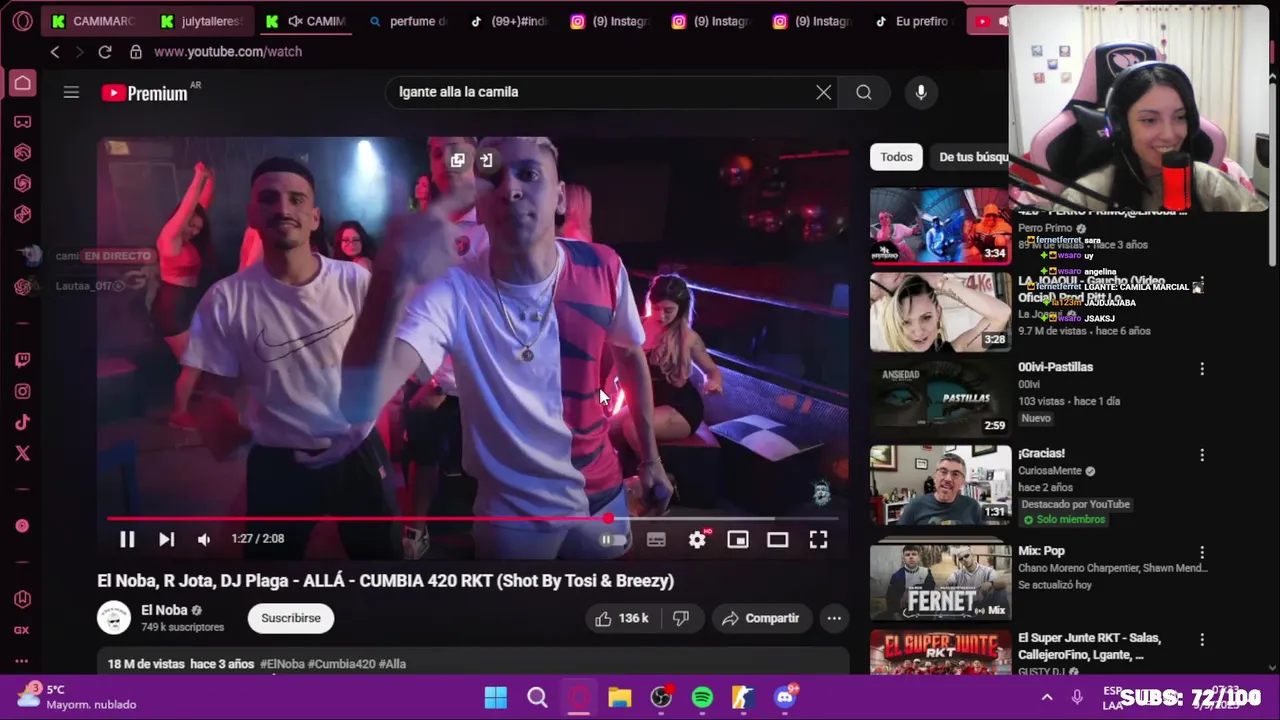Screen dimensions: 1280x720
Task: Click the #ElNoba hashtag
Action: 282,664
